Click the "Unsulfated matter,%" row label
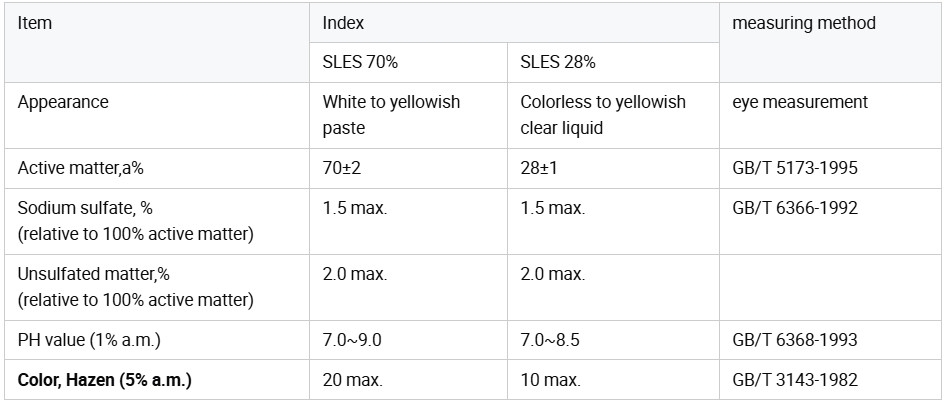Image resolution: width=947 pixels, height=404 pixels. [94, 274]
